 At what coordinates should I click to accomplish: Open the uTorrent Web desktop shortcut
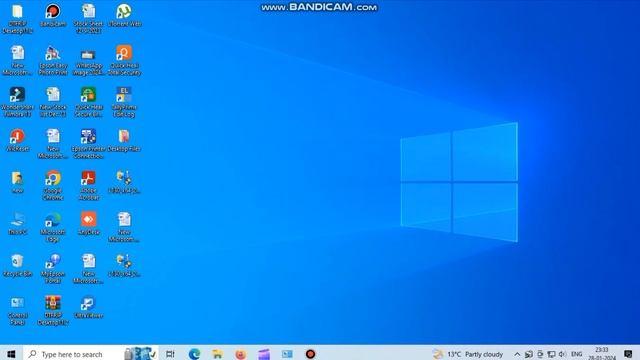click(x=124, y=16)
